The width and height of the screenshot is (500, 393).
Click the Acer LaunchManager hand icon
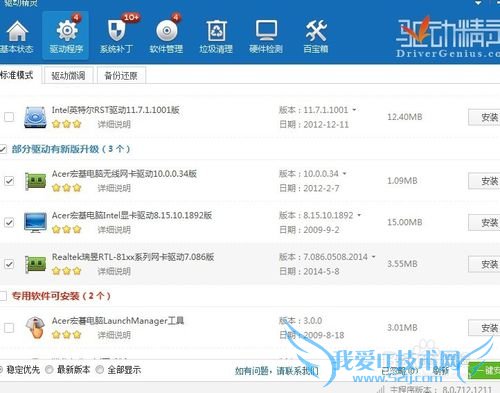pos(35,327)
